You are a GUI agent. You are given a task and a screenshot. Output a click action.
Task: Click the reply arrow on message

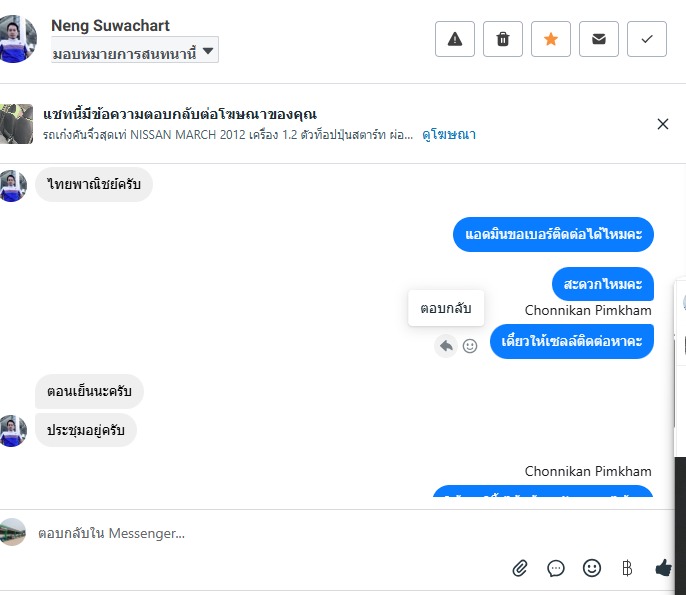[446, 345]
